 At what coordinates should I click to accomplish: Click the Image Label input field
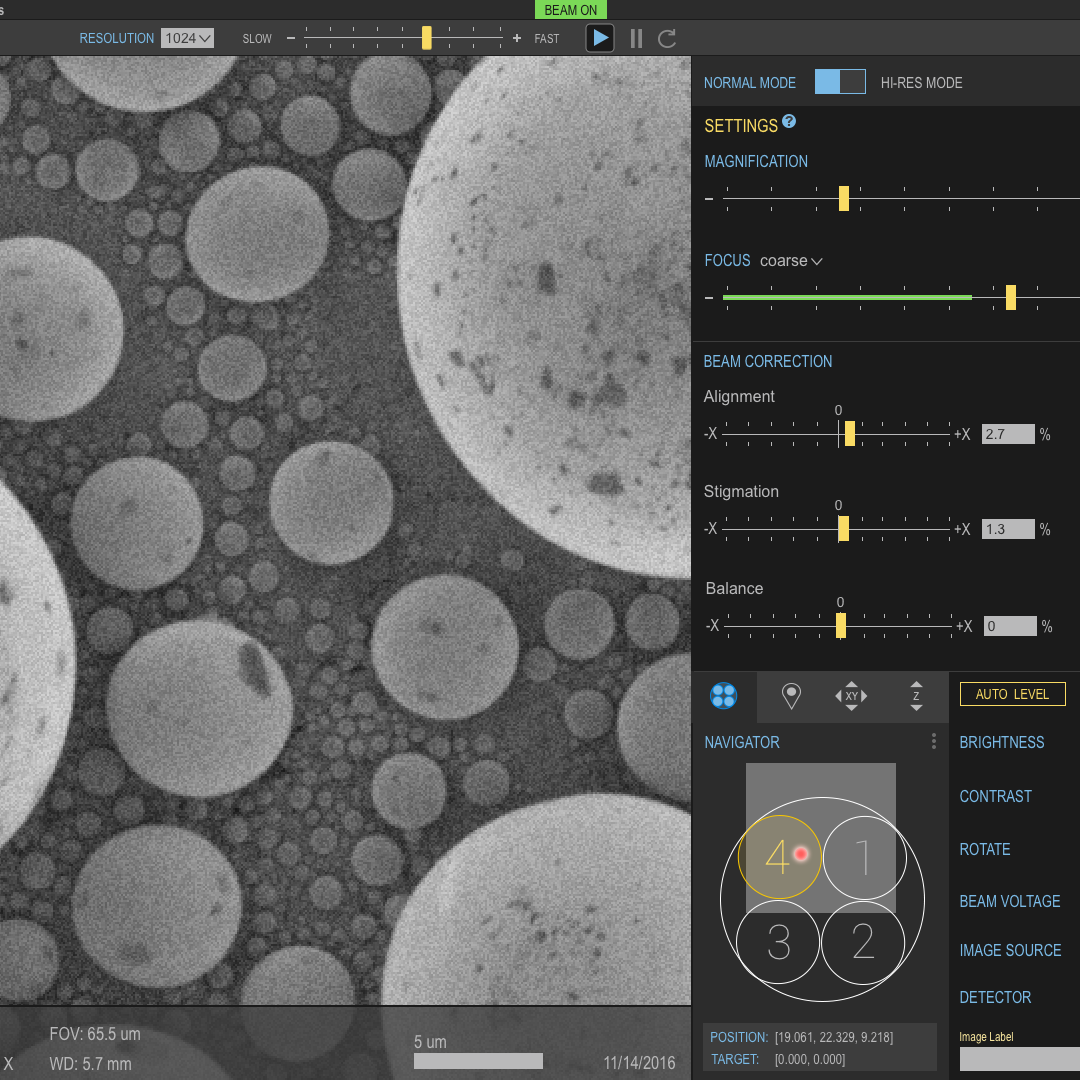pyautogui.click(x=1019, y=1059)
